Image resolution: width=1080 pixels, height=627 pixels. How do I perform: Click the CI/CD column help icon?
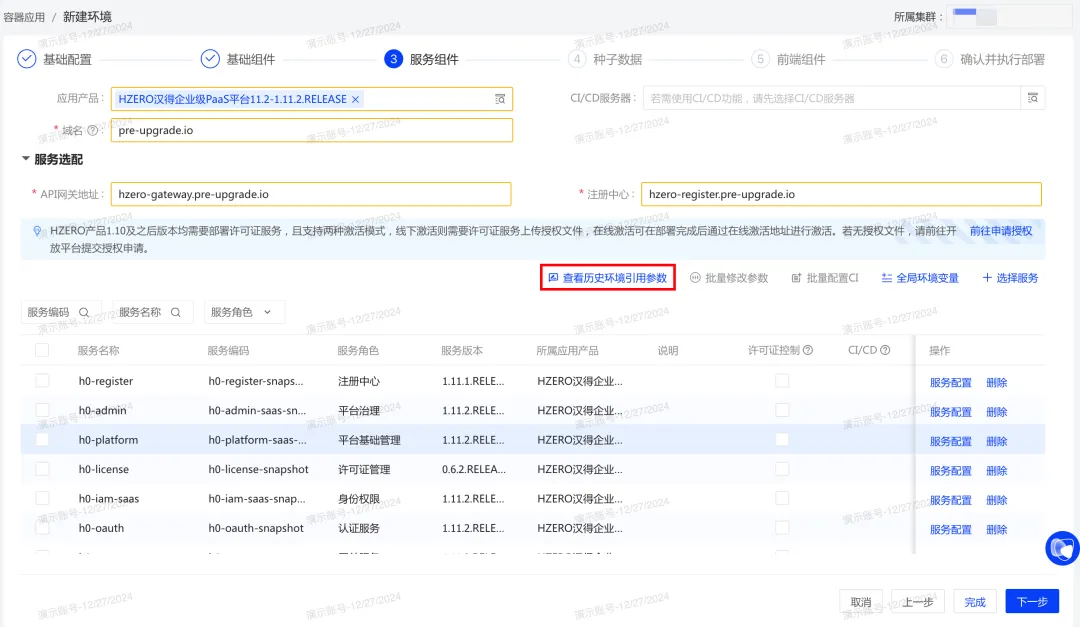pos(885,350)
